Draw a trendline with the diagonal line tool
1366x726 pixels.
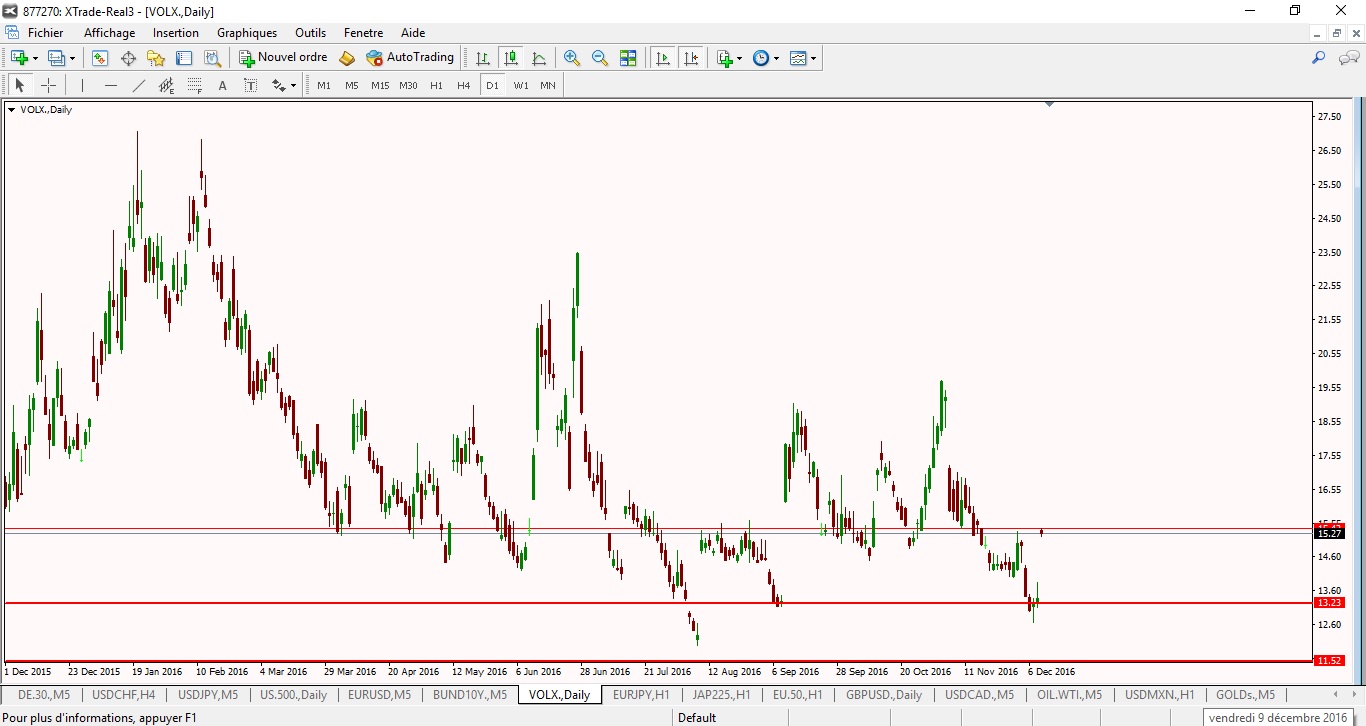[138, 86]
